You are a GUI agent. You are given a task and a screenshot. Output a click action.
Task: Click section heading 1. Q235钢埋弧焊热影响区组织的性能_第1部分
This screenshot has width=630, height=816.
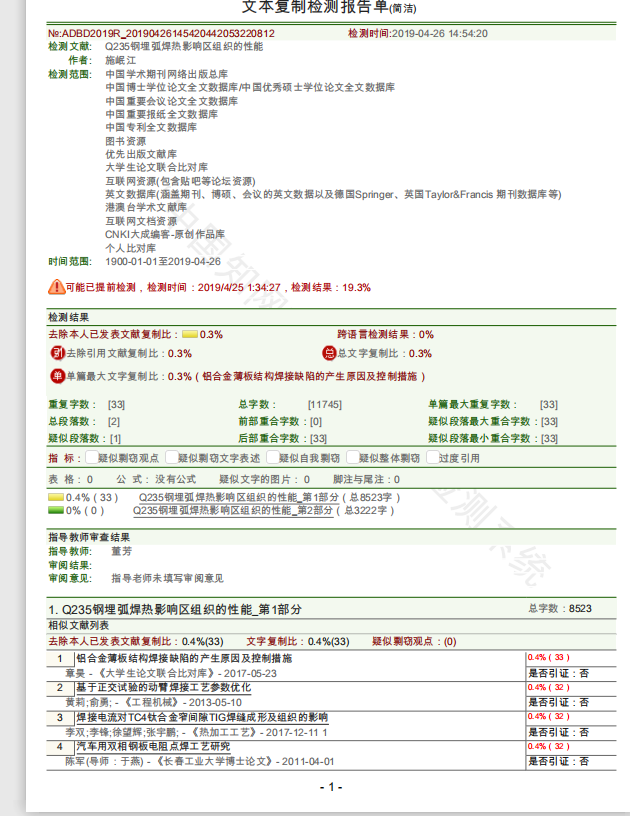175,609
